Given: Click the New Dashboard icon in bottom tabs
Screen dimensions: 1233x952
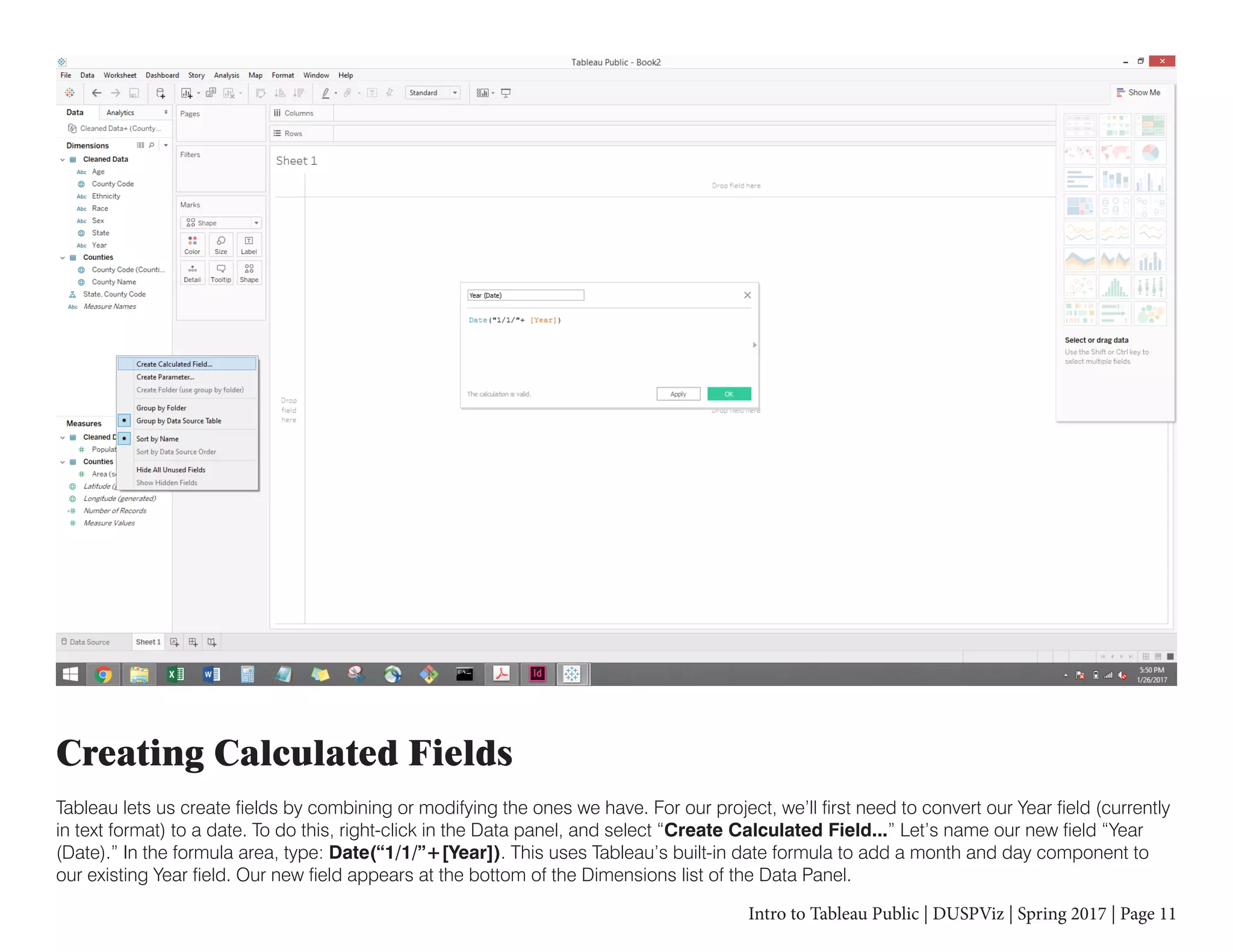Looking at the screenshot, I should pos(193,642).
